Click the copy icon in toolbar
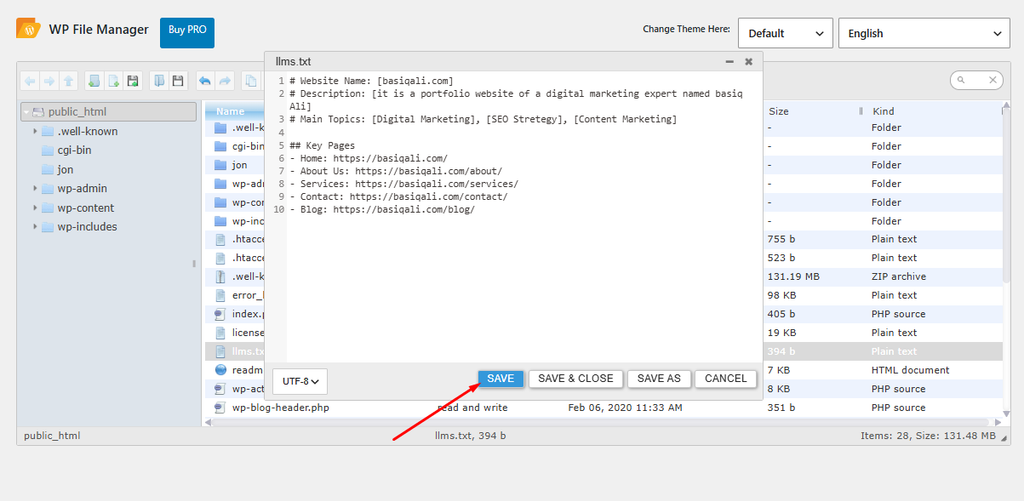This screenshot has height=501, width=1024. [x=251, y=81]
